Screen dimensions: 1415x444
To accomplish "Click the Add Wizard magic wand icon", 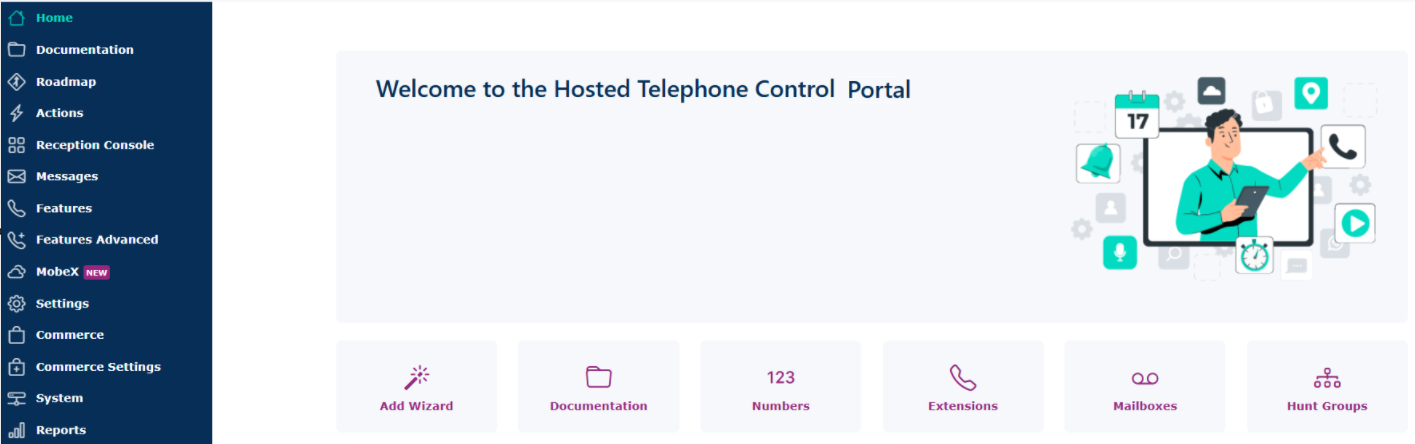I will 416,377.
